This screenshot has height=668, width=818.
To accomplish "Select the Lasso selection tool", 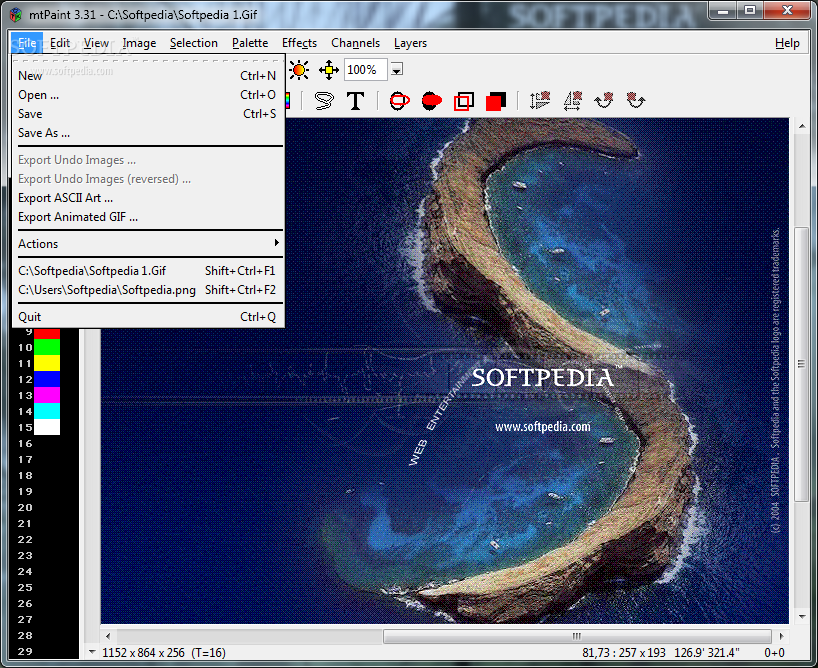I will (324, 101).
